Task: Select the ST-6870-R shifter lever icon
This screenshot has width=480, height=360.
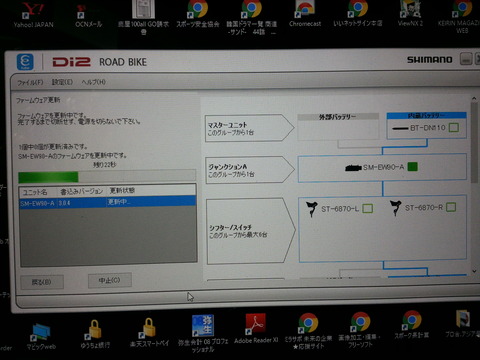Action: point(395,208)
